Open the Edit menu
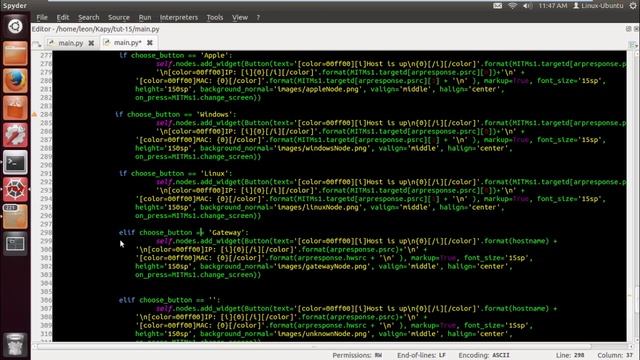The width and height of the screenshot is (640, 360). point(62,18)
